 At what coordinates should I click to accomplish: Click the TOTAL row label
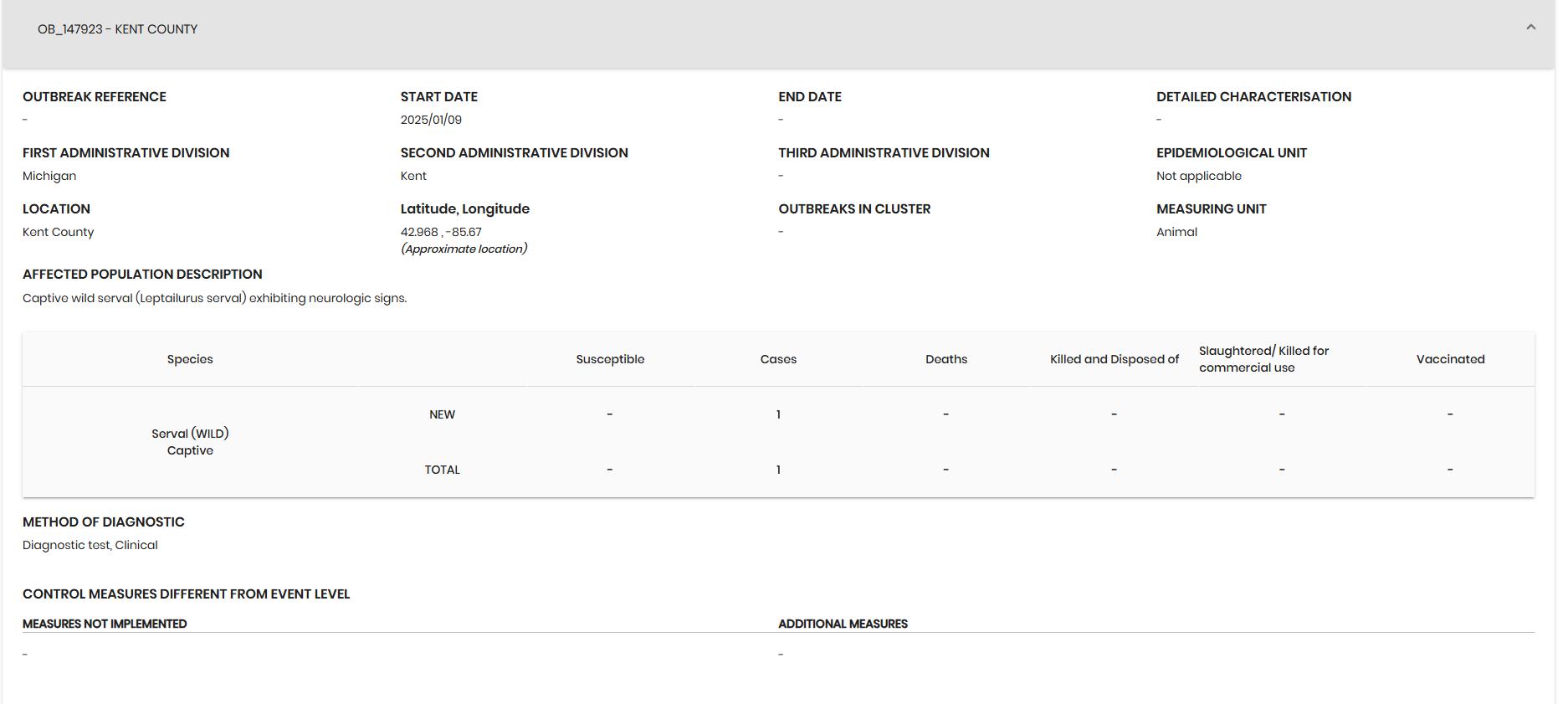[x=442, y=470]
